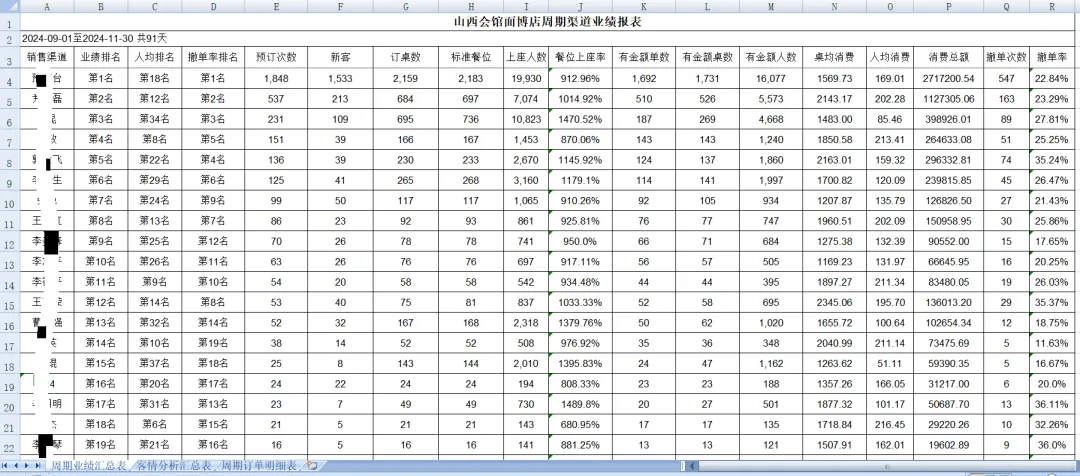Screen dimensions: 1080x476
Task: Click the horizontal scrollbar at the bottom
Action: [700, 466]
